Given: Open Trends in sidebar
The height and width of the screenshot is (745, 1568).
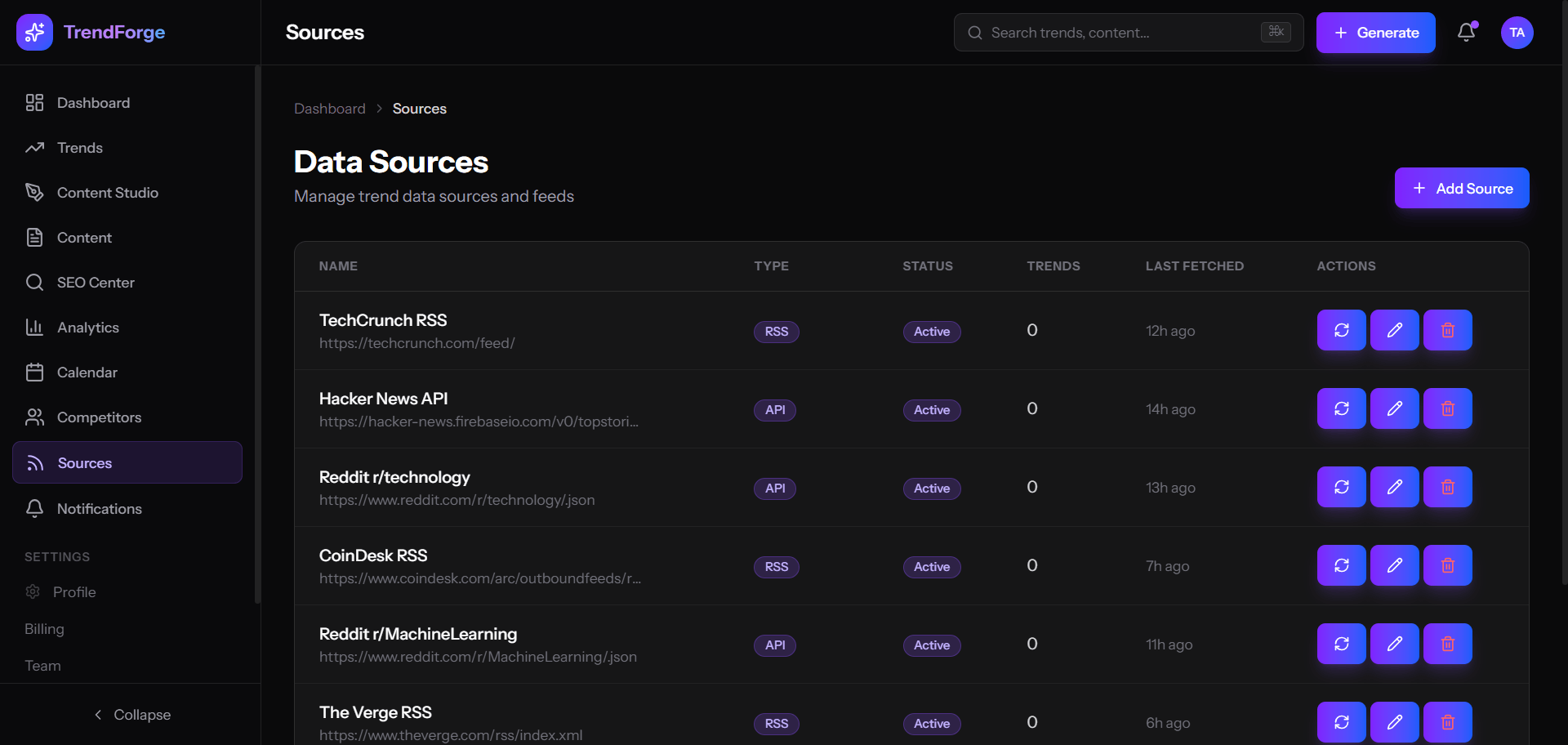Looking at the screenshot, I should tap(127, 148).
